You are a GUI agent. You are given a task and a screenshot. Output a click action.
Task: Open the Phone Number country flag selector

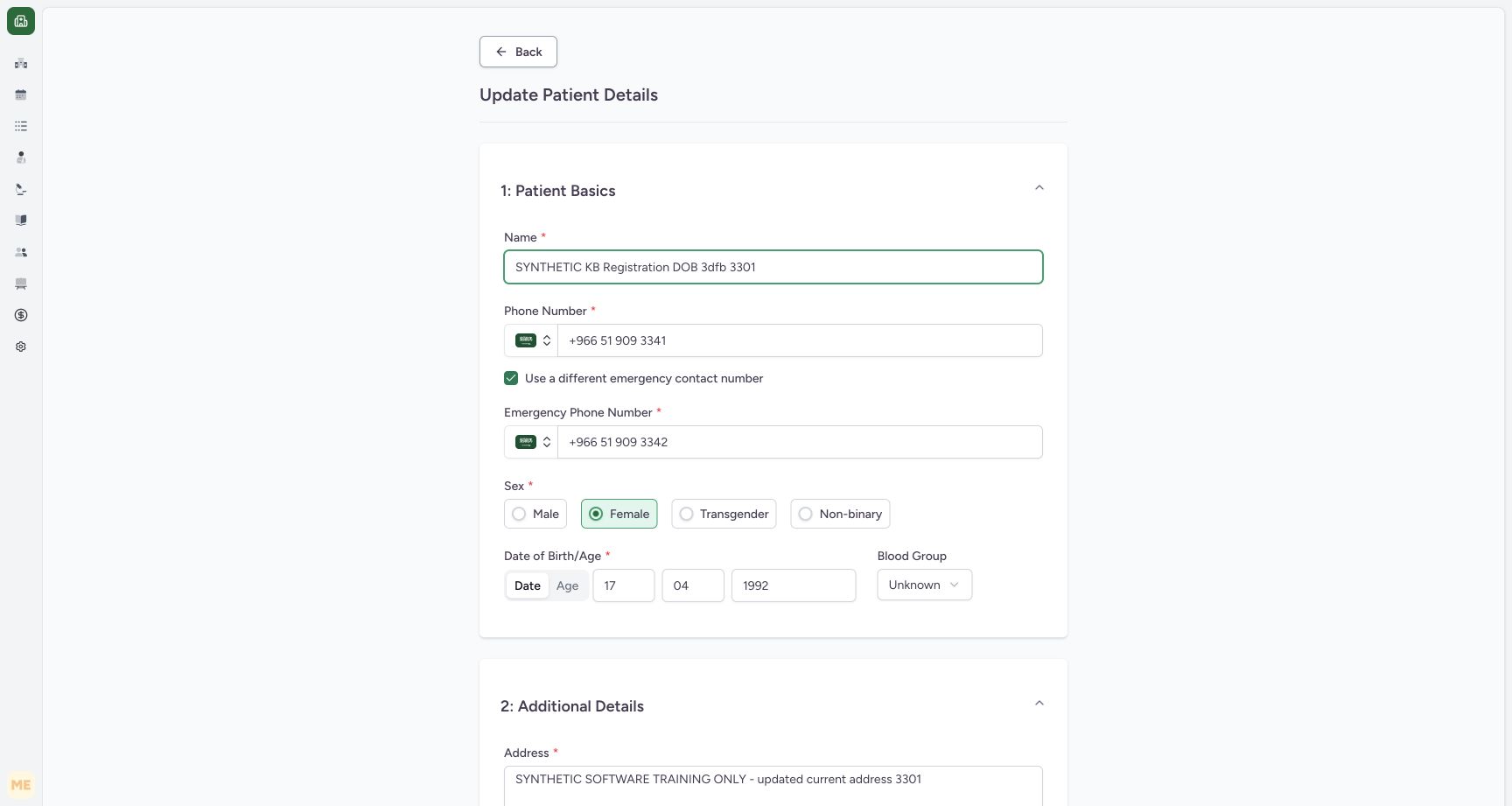[x=531, y=340]
